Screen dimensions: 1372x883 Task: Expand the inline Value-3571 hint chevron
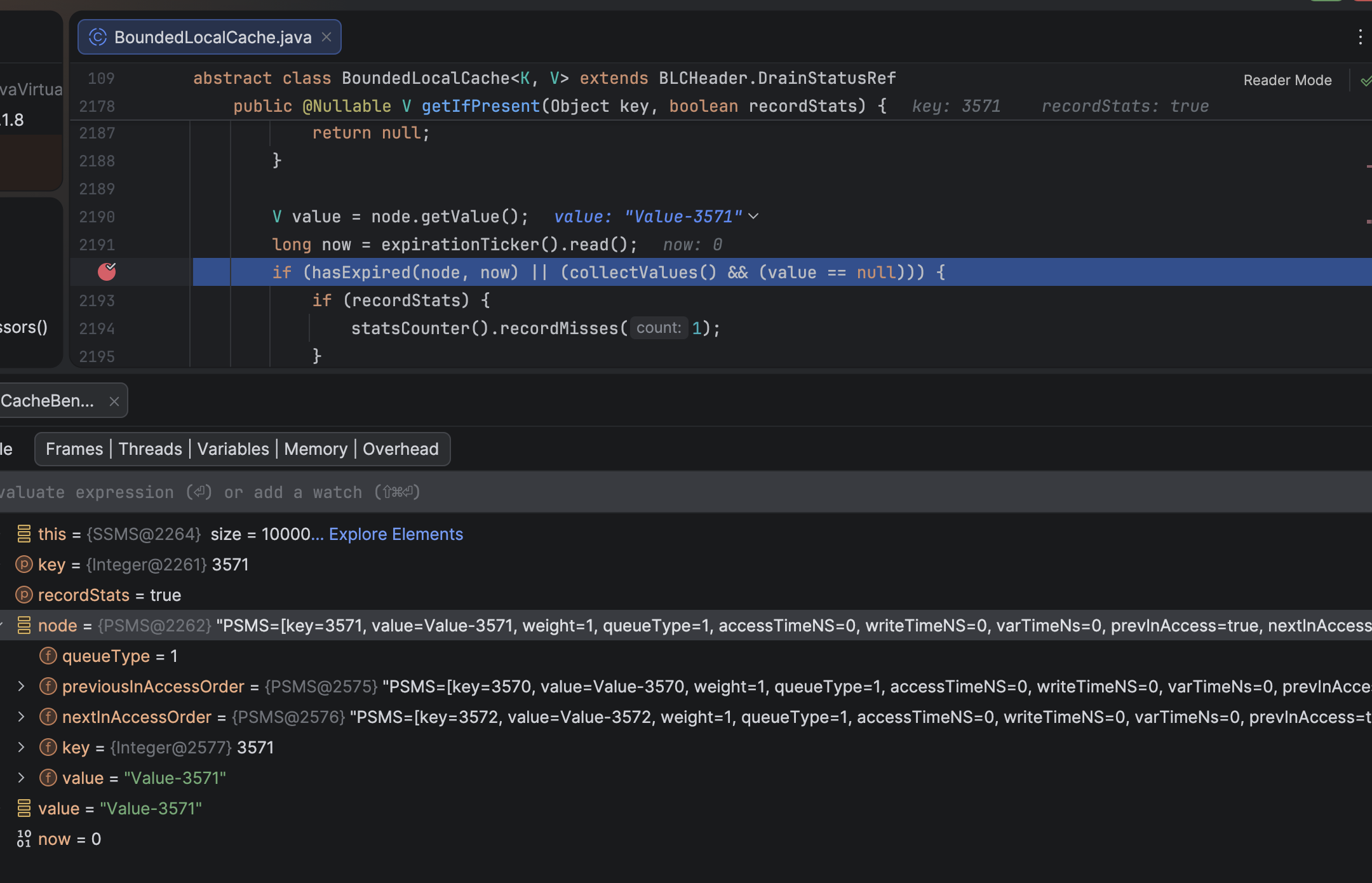[x=754, y=217]
